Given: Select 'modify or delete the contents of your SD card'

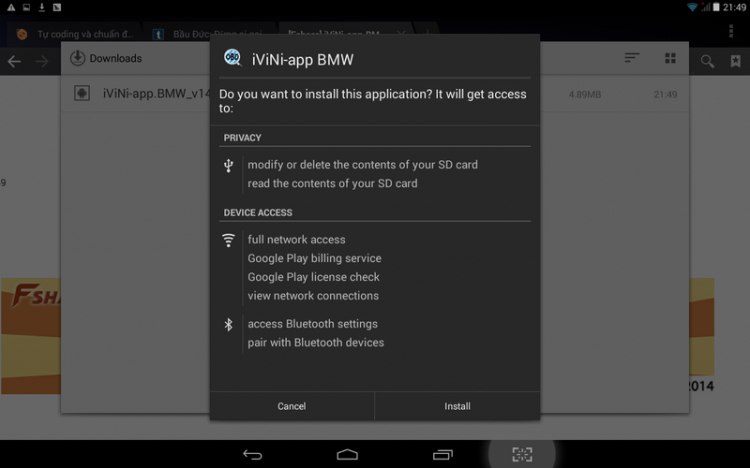Looking at the screenshot, I should pyautogui.click(x=363, y=165).
